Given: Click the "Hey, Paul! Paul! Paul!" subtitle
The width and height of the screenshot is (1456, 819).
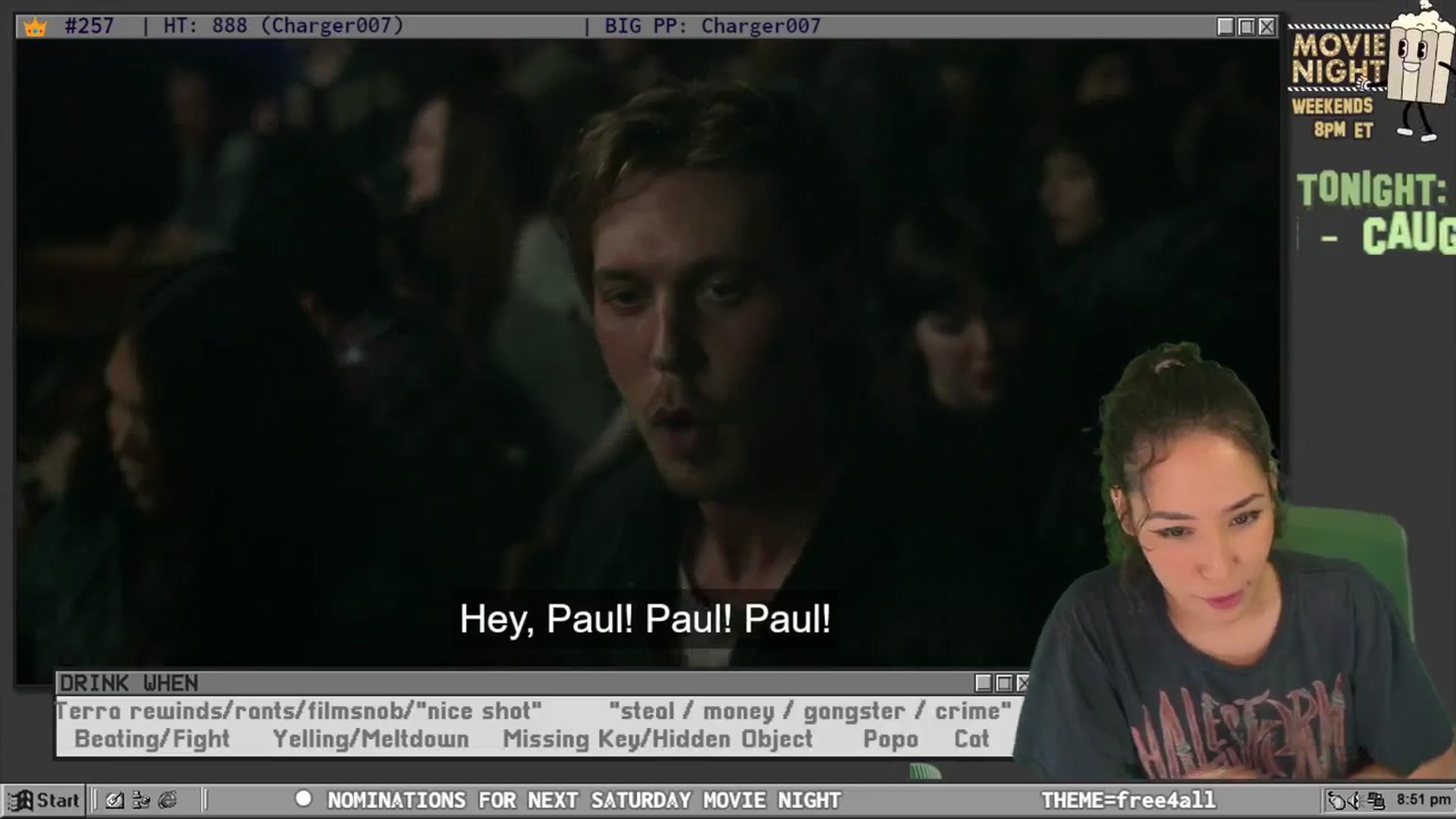Looking at the screenshot, I should 645,619.
